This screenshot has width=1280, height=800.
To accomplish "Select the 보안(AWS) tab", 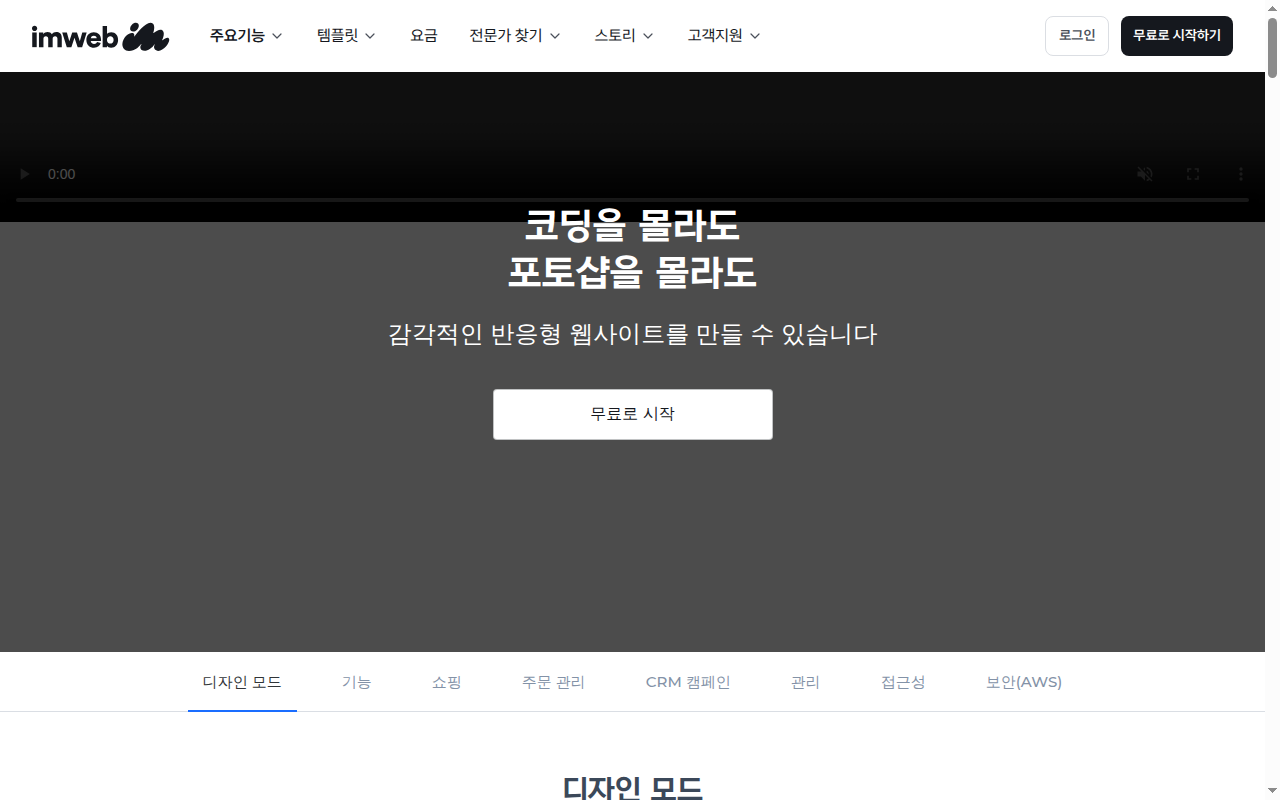I will click(x=1024, y=682).
